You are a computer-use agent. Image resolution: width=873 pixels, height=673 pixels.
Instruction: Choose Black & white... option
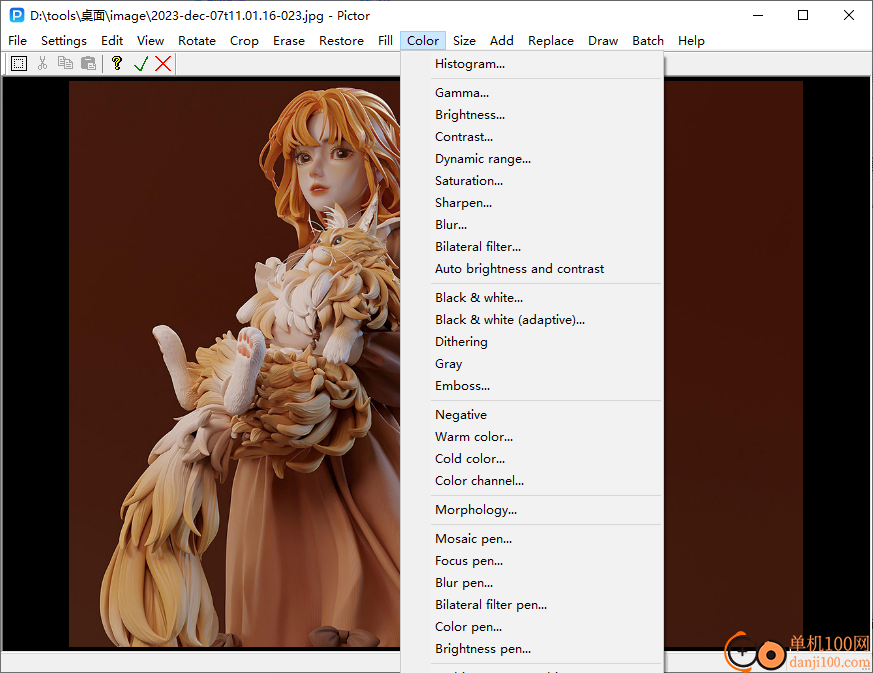coord(532,298)
